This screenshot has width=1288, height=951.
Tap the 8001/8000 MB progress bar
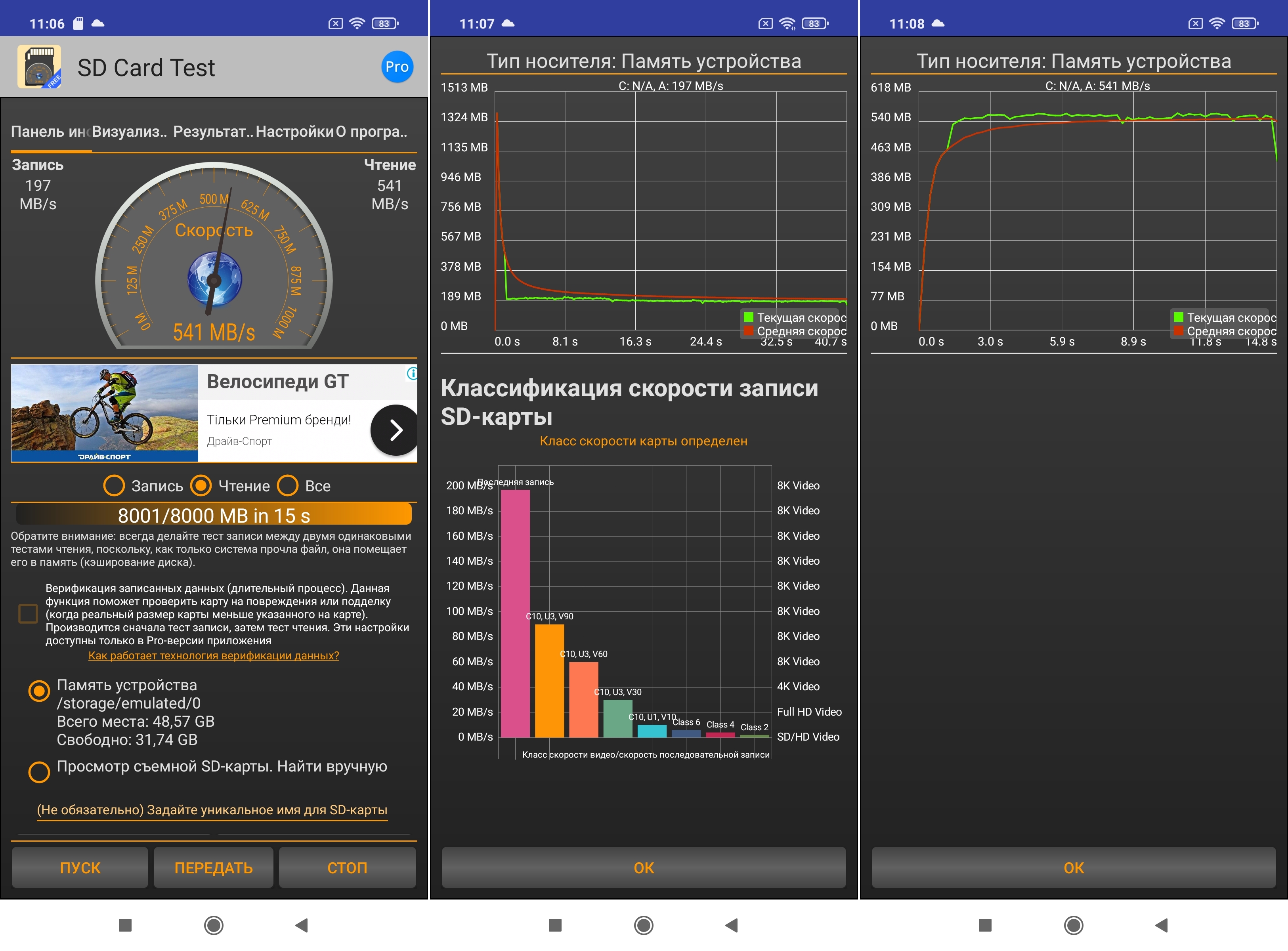(214, 515)
